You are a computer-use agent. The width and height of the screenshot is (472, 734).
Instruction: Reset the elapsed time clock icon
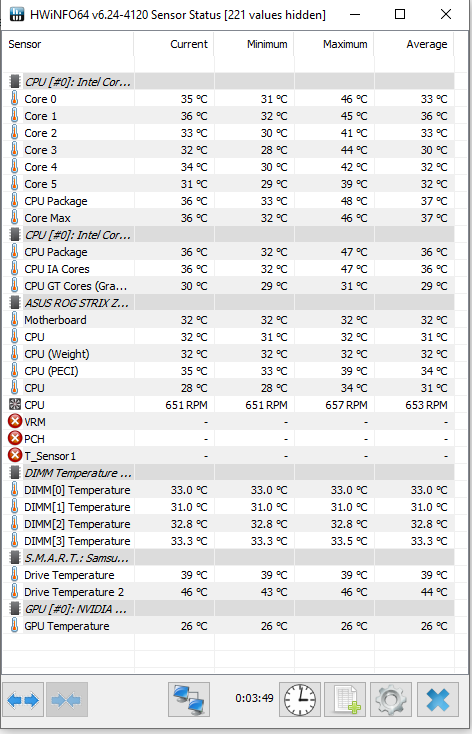[300, 700]
